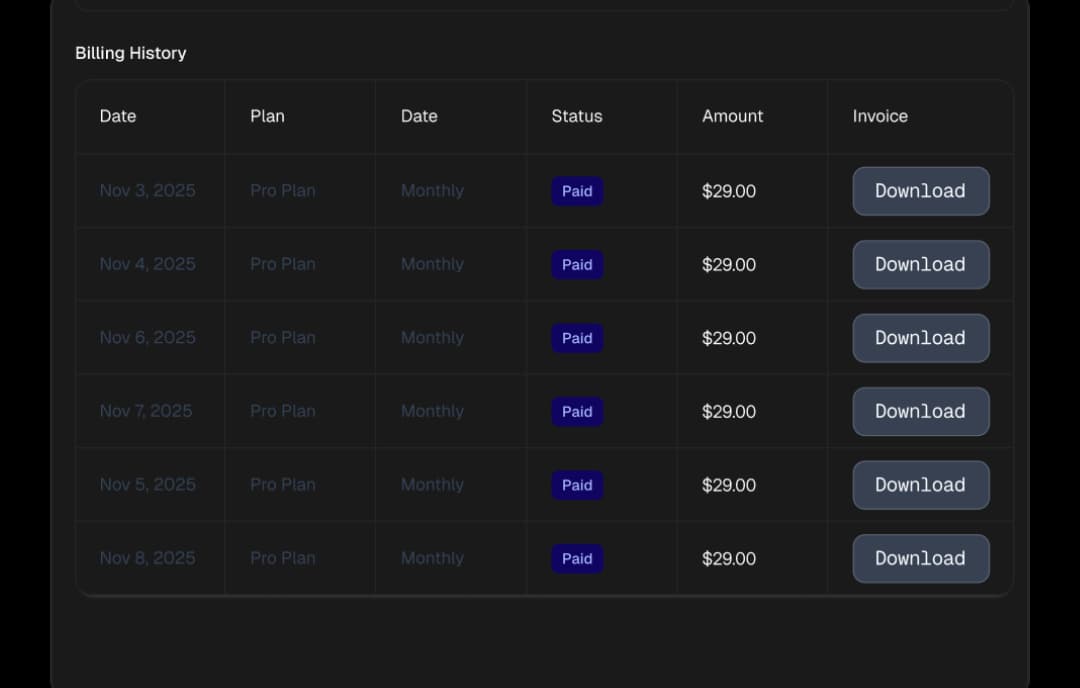Download the invoice for Nov 8, 2025
Image resolution: width=1080 pixels, height=688 pixels.
(920, 558)
